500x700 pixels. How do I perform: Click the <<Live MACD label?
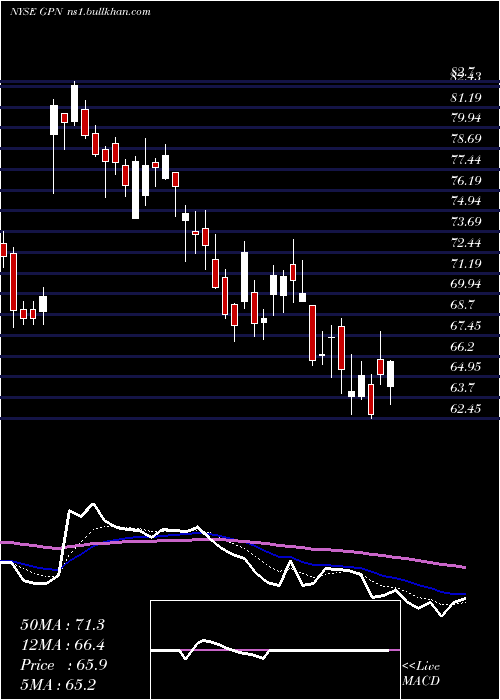coord(421,674)
